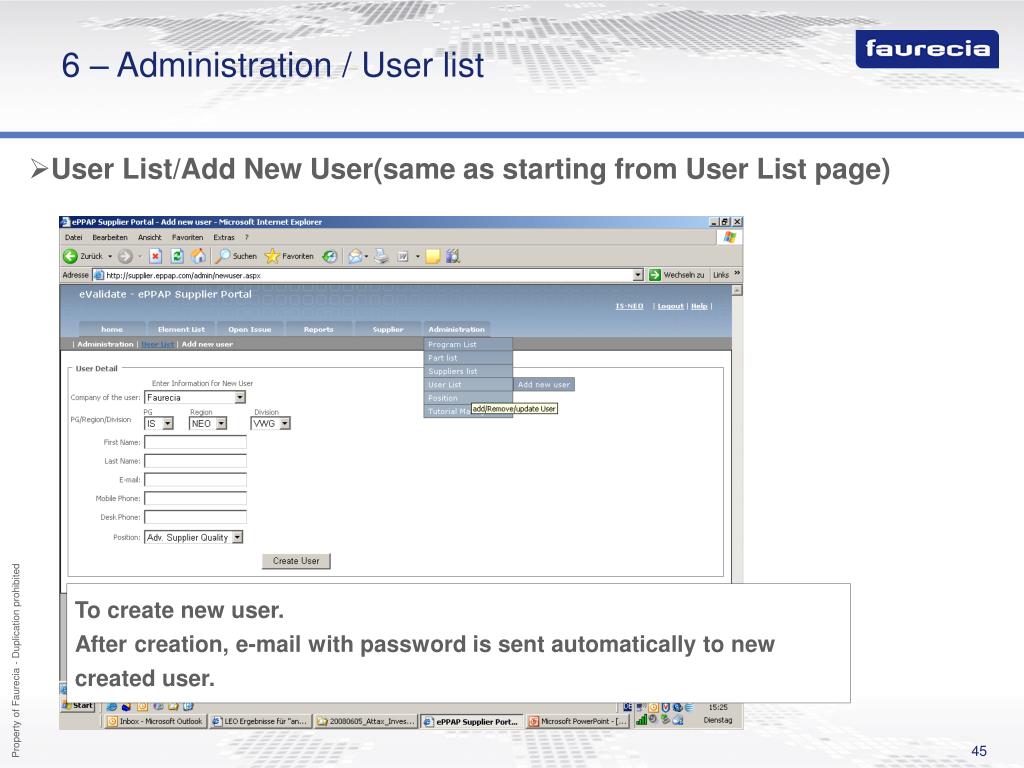The image size is (1024, 768).
Task: Open the Favoriten menu in menu bar
Action: coord(187,237)
